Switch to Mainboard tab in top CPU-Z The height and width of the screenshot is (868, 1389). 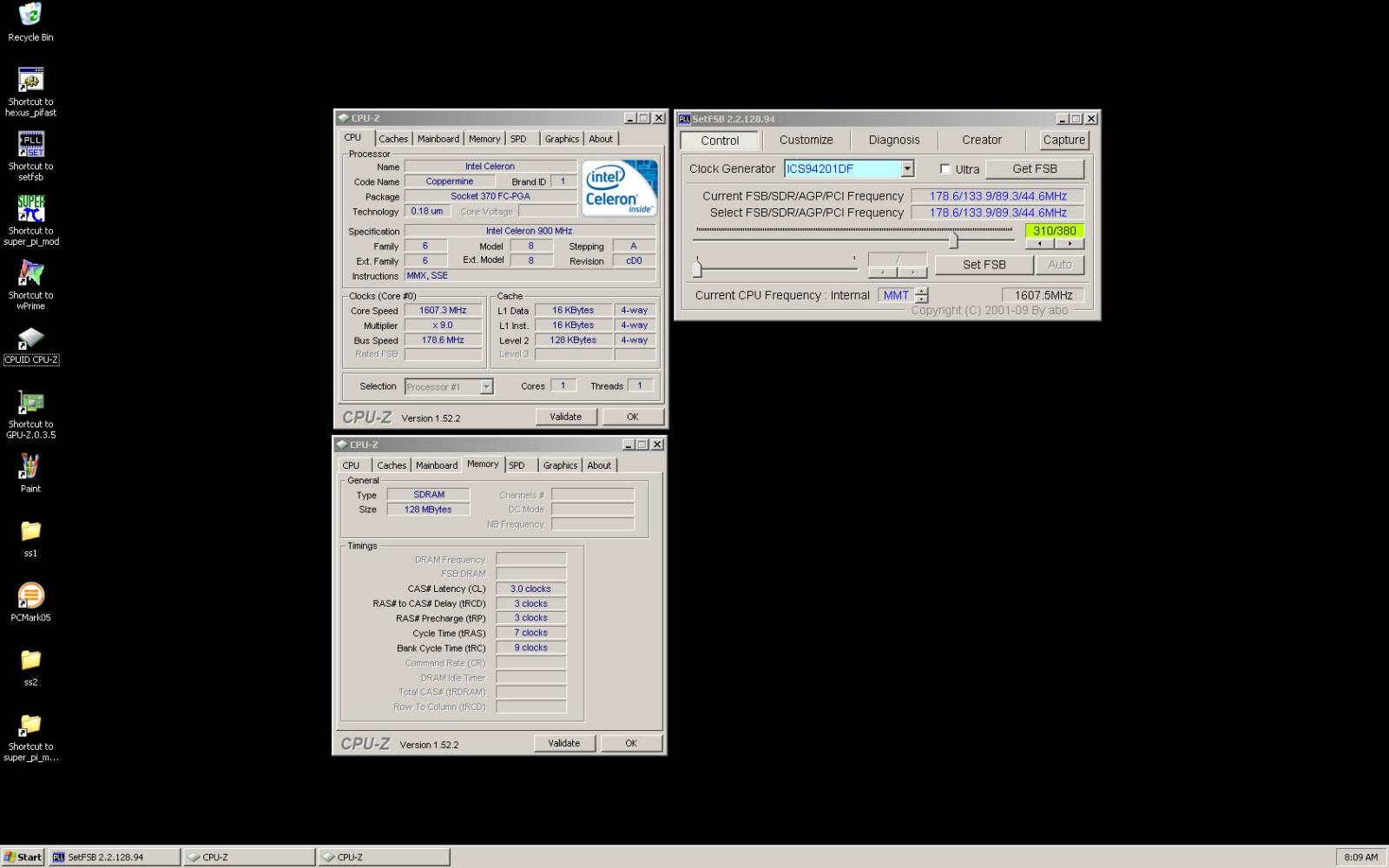click(x=438, y=139)
